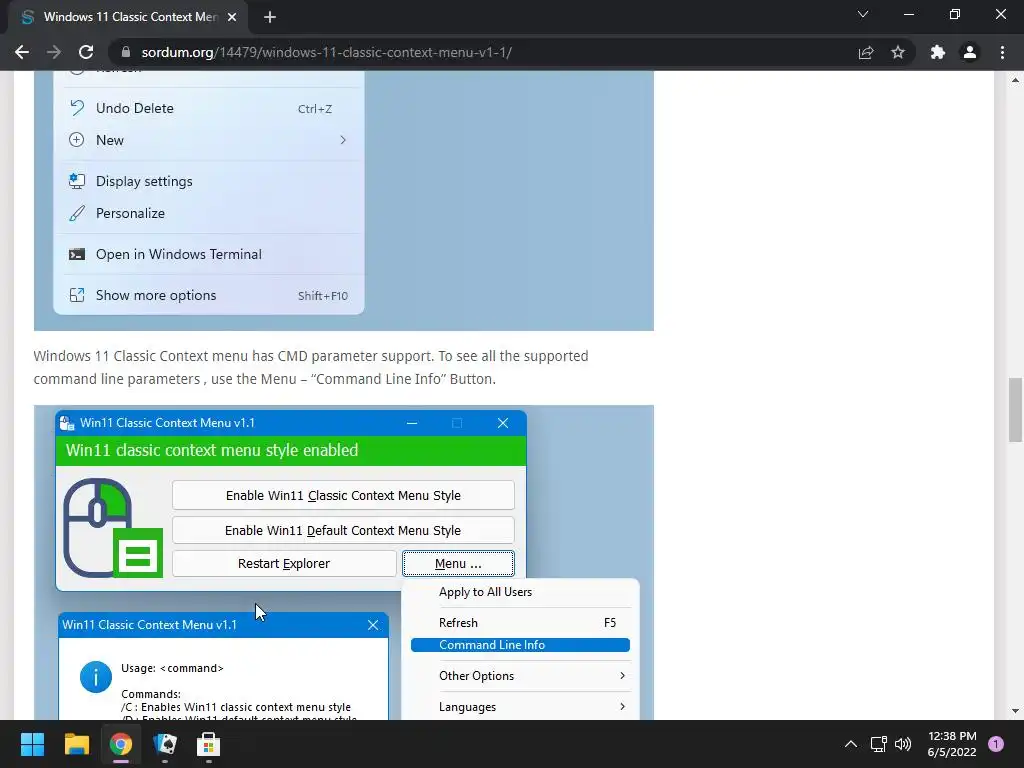Select Apply to All Users entry
The image size is (1024, 768).
click(x=520, y=592)
